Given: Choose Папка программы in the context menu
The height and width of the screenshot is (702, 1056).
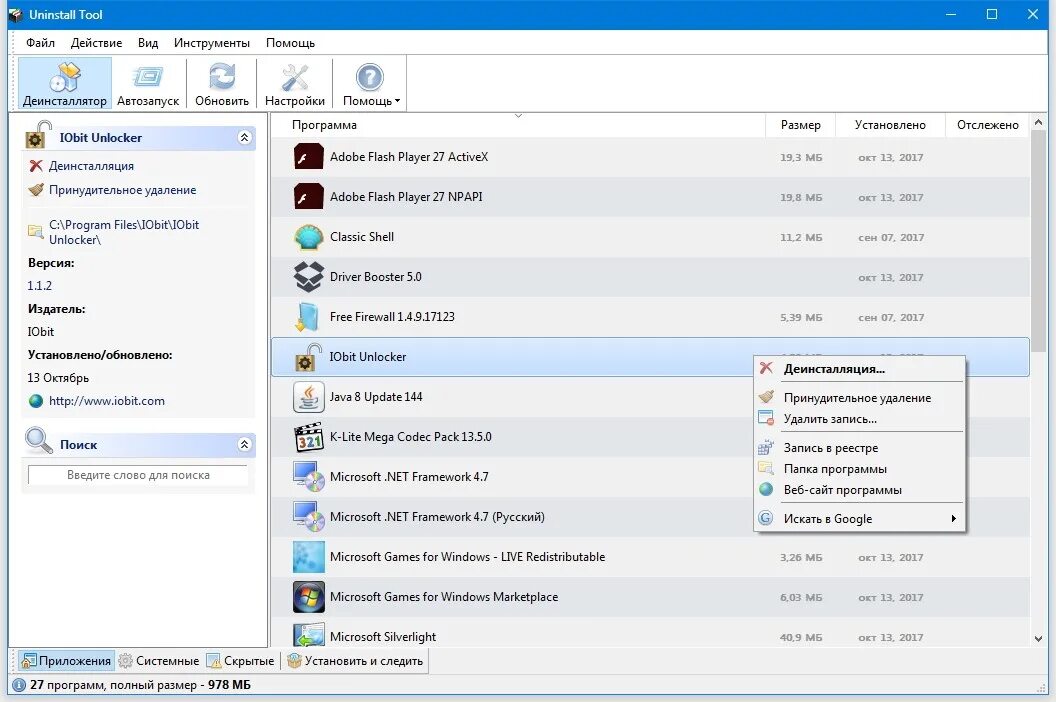Looking at the screenshot, I should (859, 469).
